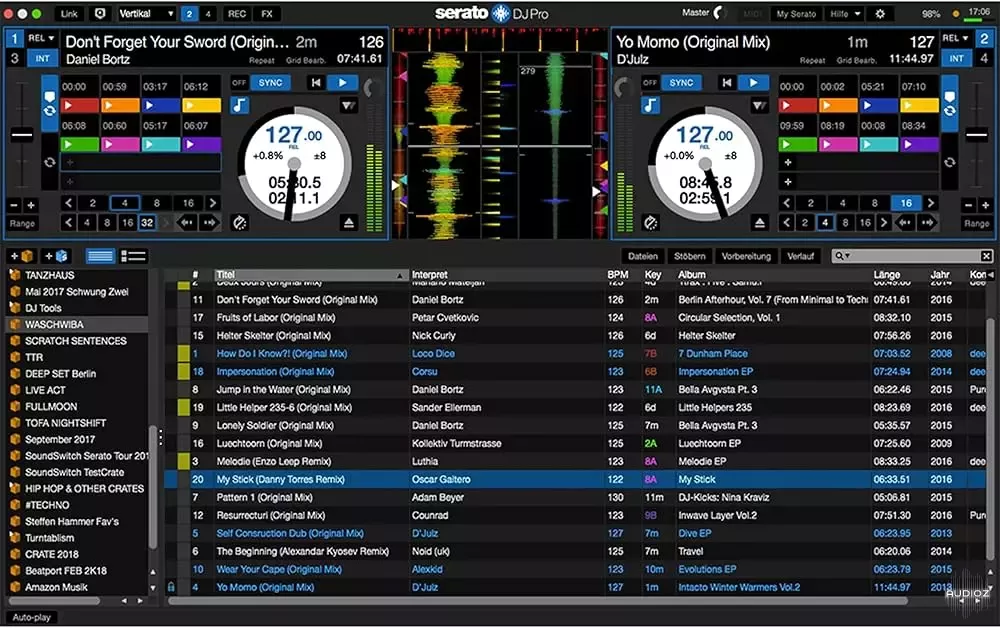Adjust the Master volume knob
Viewport: 1000px width, 628px height.
(x=719, y=13)
